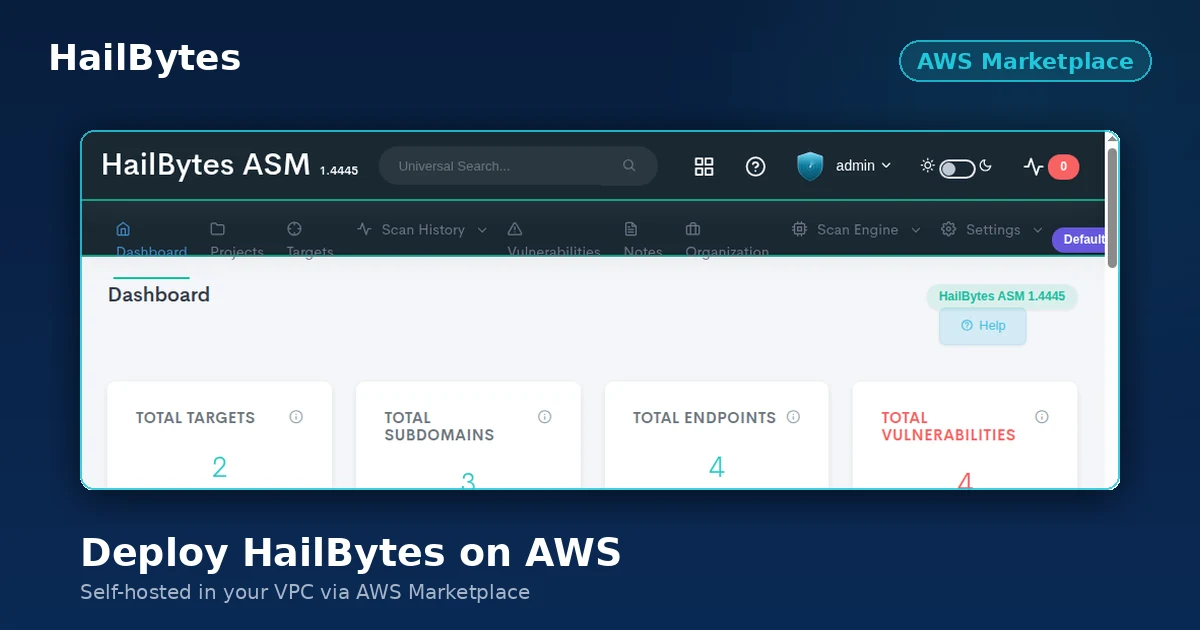This screenshot has width=1200, height=630.
Task: Click the warning triangle Vulnerabilities icon
Action: [x=515, y=229]
